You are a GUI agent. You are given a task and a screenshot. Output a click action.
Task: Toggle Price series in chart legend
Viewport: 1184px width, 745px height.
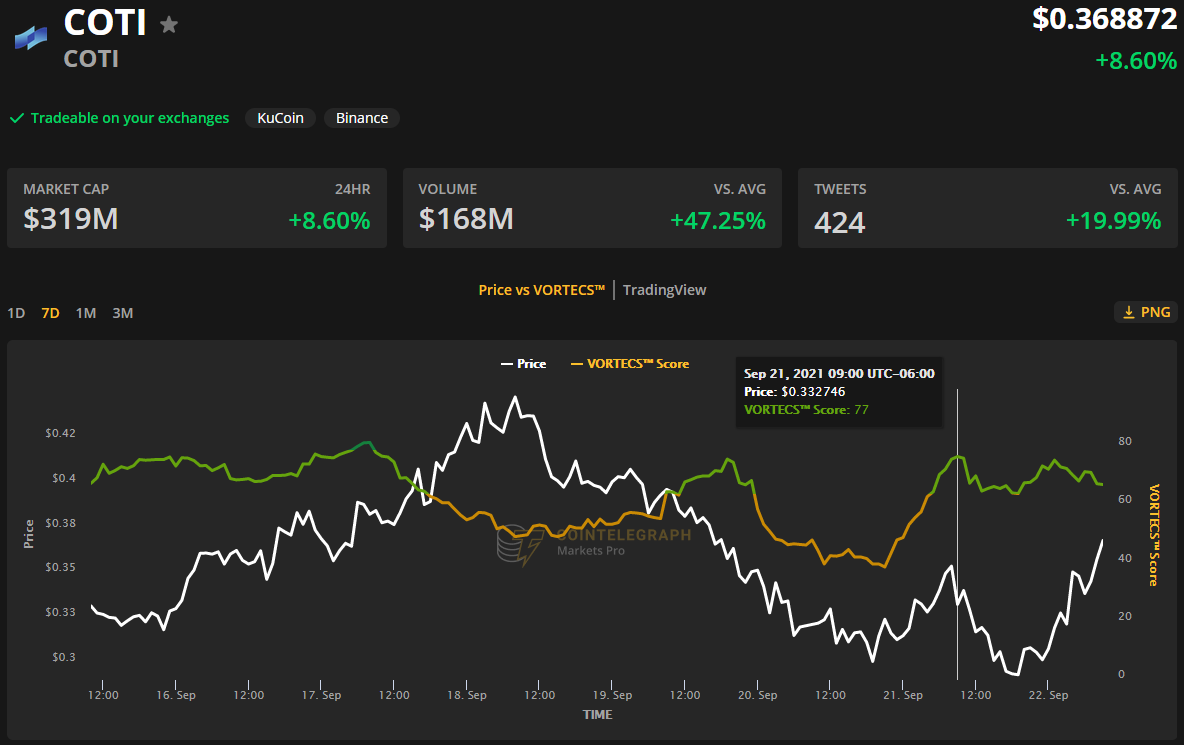523,364
